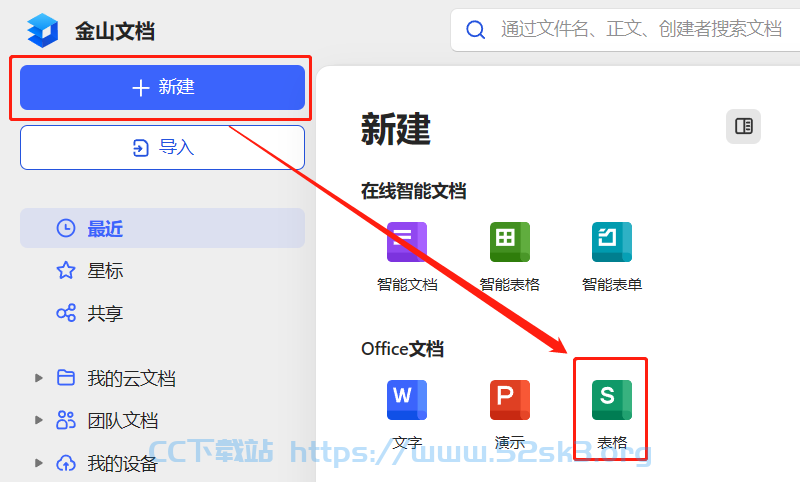Create a new Office 文字 document

pos(407,400)
